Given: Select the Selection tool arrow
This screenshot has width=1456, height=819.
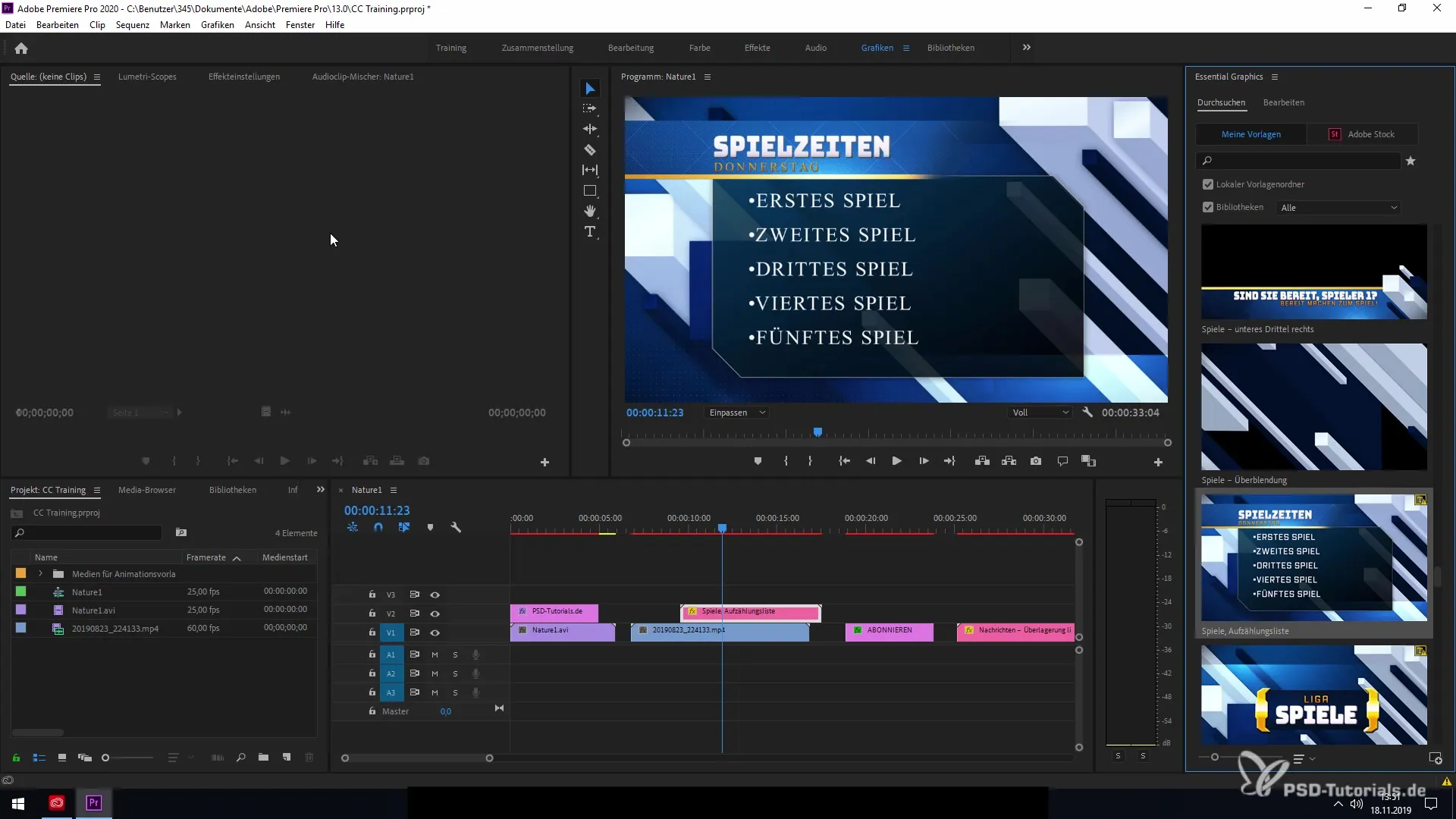Looking at the screenshot, I should tap(590, 89).
